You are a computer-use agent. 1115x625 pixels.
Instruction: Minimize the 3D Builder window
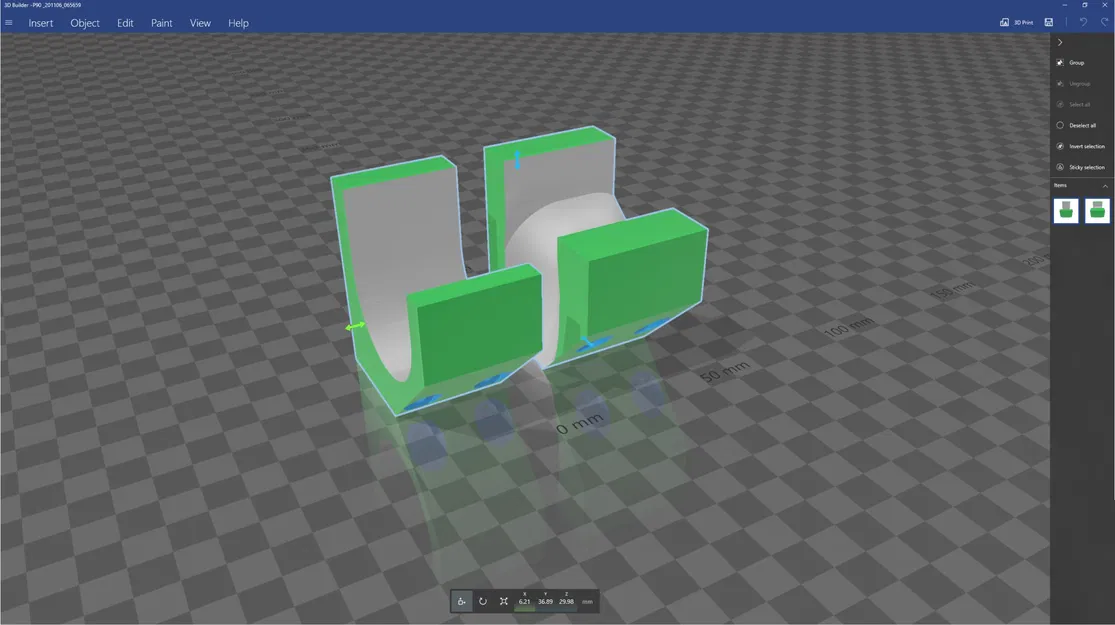[x=1065, y=5]
